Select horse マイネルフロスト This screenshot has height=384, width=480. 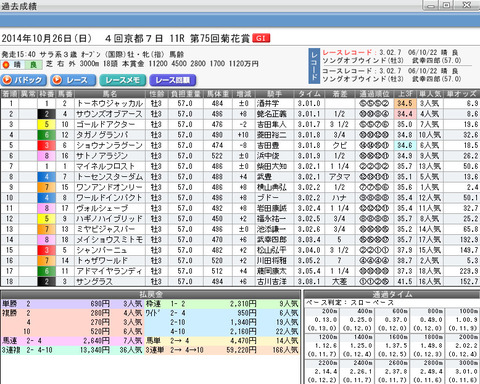(106, 166)
